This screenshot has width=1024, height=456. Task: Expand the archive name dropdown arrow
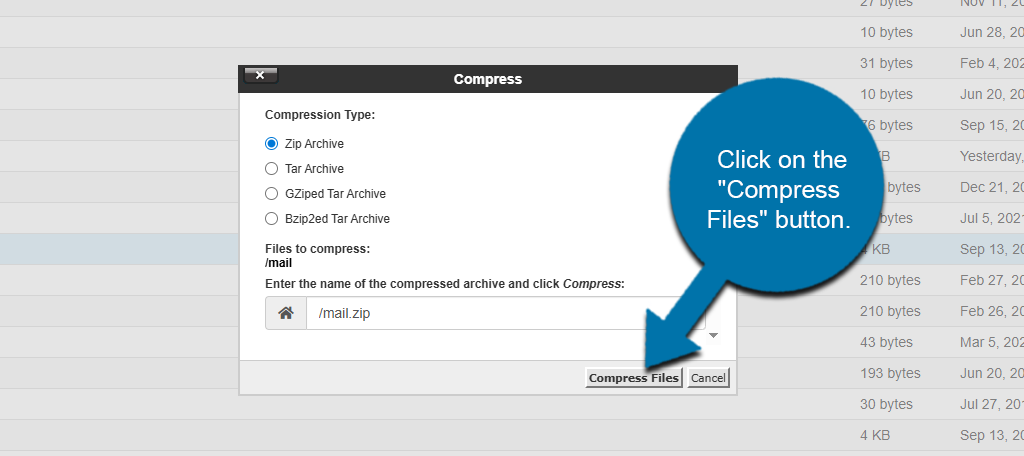[x=713, y=336]
